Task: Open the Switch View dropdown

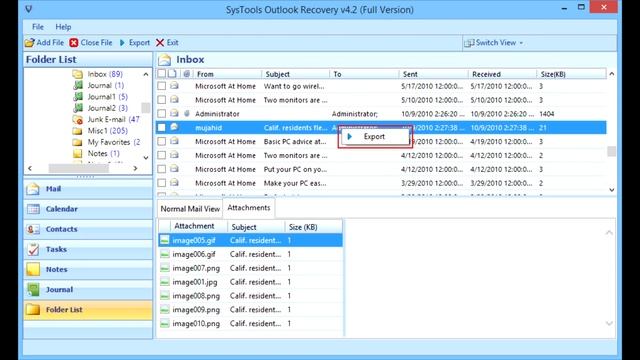Action: [x=494, y=42]
